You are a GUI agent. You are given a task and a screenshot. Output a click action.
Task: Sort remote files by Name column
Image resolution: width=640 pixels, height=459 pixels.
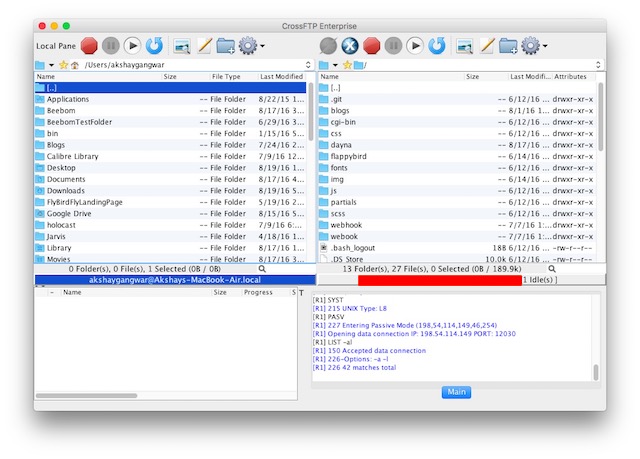(x=391, y=76)
